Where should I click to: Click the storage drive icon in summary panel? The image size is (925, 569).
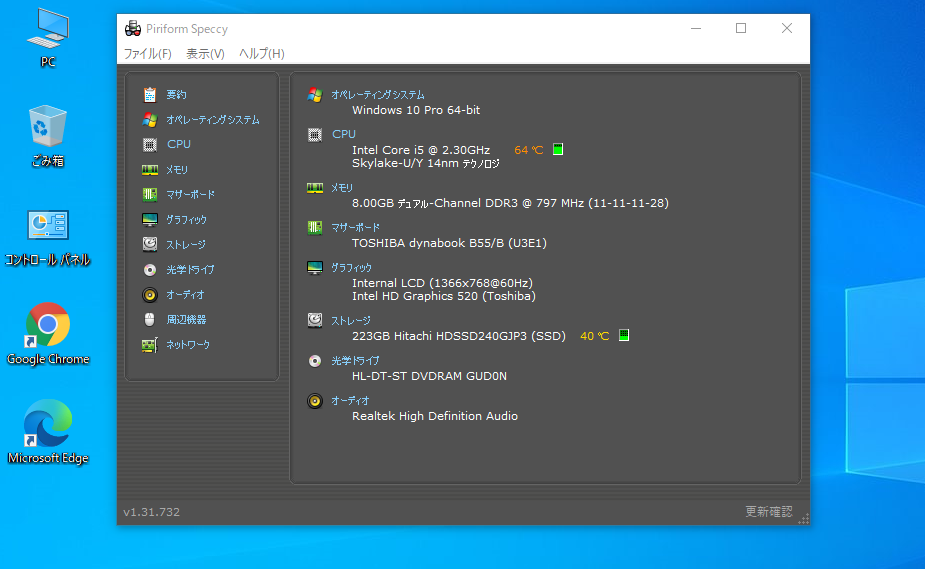click(315, 320)
